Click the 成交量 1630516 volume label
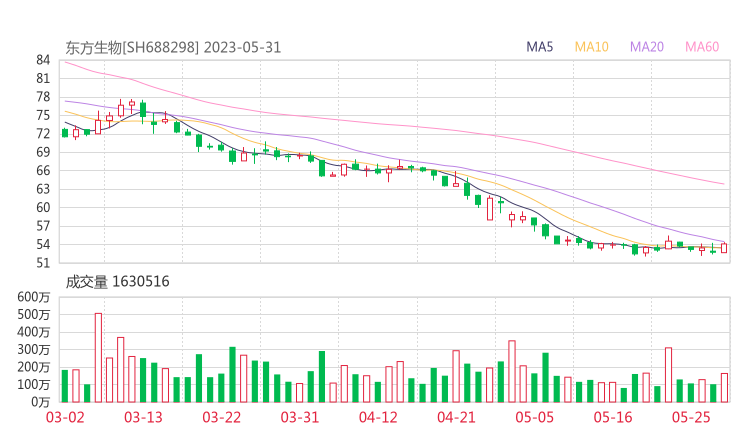Screen dimensions: 740x440 [x=117, y=282]
